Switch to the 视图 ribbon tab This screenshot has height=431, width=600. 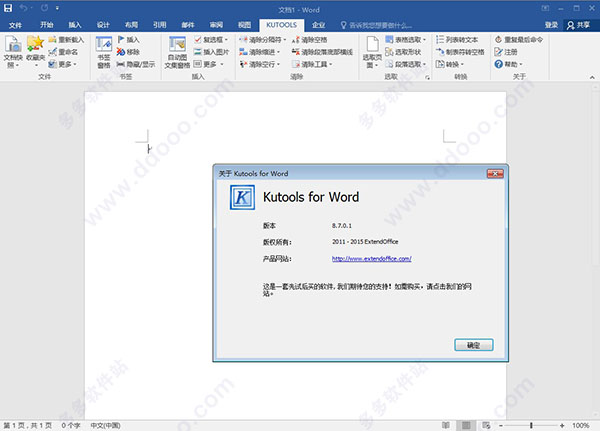click(245, 25)
